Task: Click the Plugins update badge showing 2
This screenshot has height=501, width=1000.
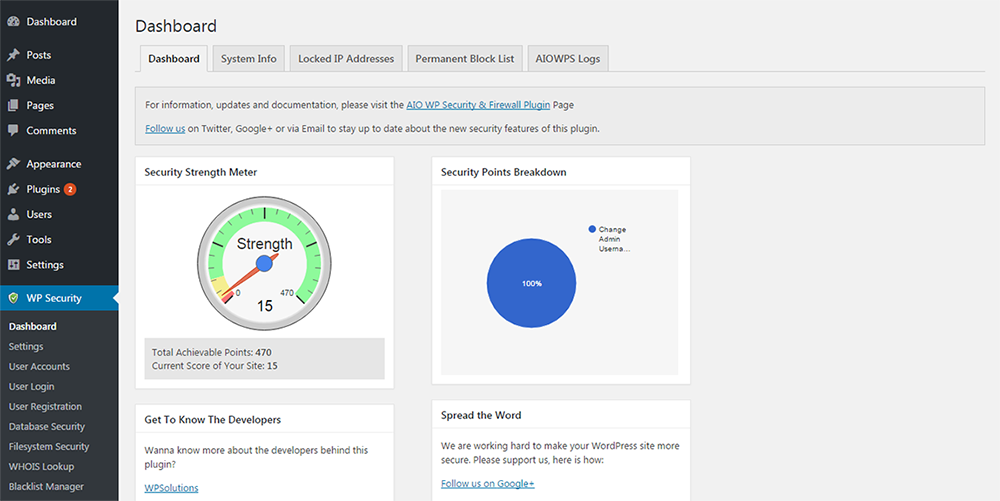Action: (x=70, y=189)
